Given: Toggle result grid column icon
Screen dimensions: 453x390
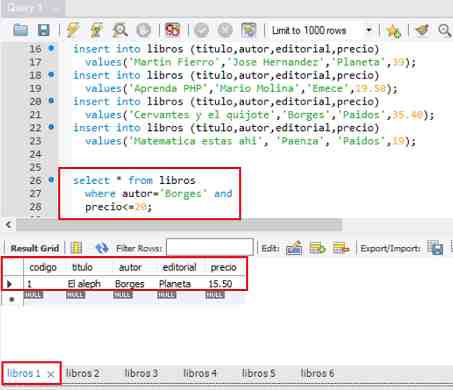Looking at the screenshot, I should 76,248.
